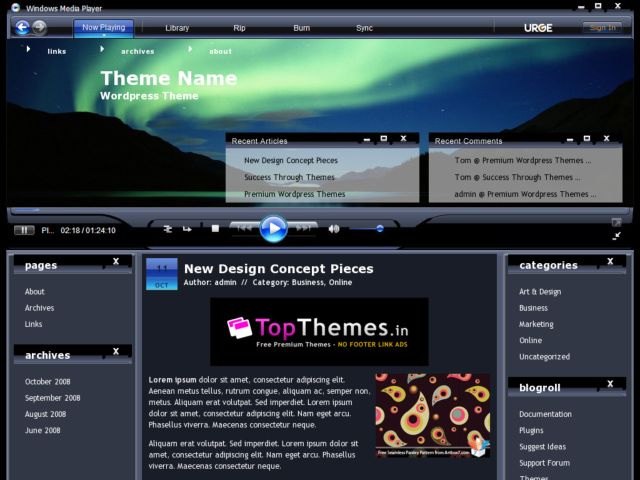Open recent article Premium Wordpress Themes

(x=295, y=194)
